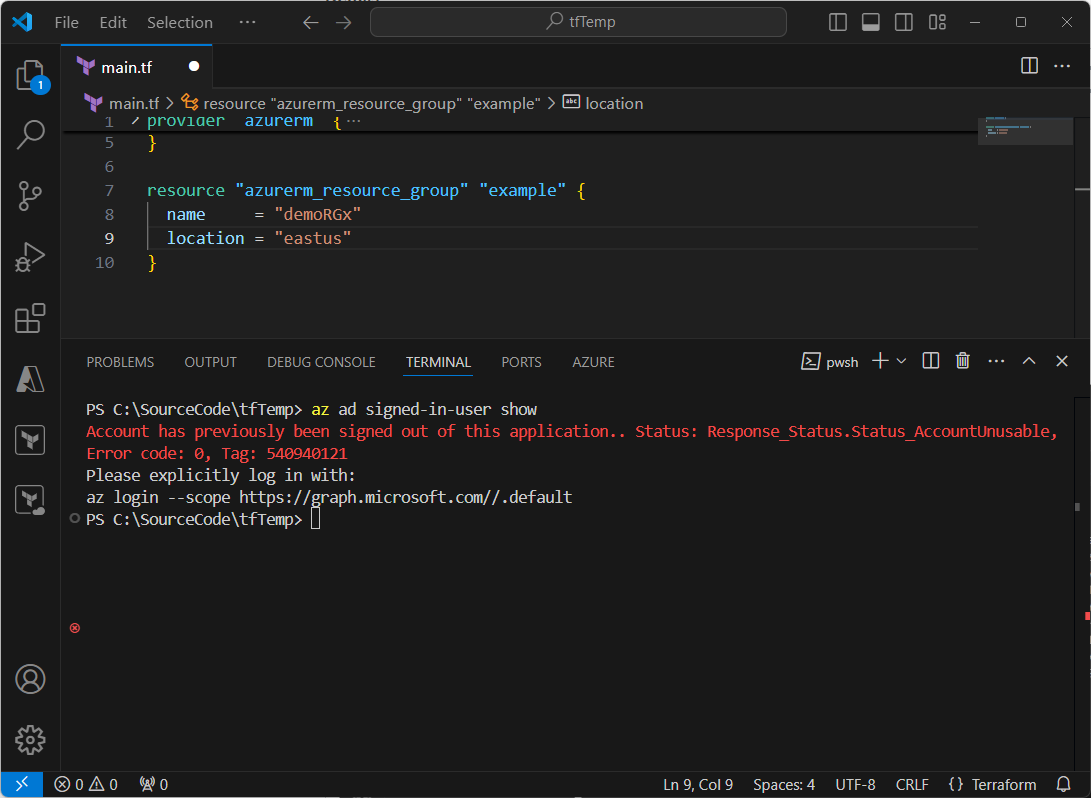Open Source Control view

(x=31, y=196)
